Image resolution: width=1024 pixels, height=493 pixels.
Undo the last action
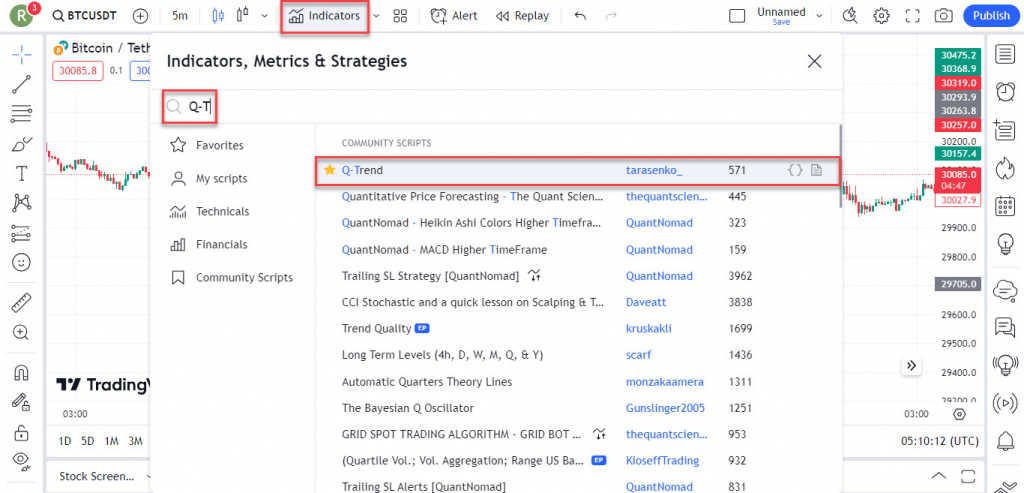coord(580,16)
